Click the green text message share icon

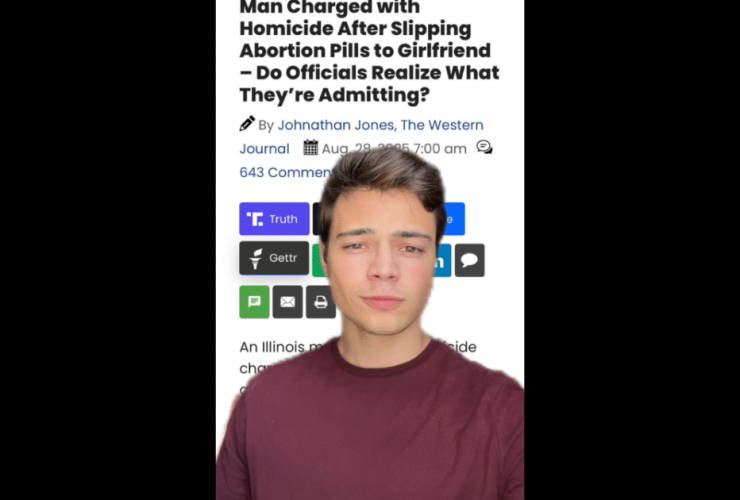click(x=254, y=302)
